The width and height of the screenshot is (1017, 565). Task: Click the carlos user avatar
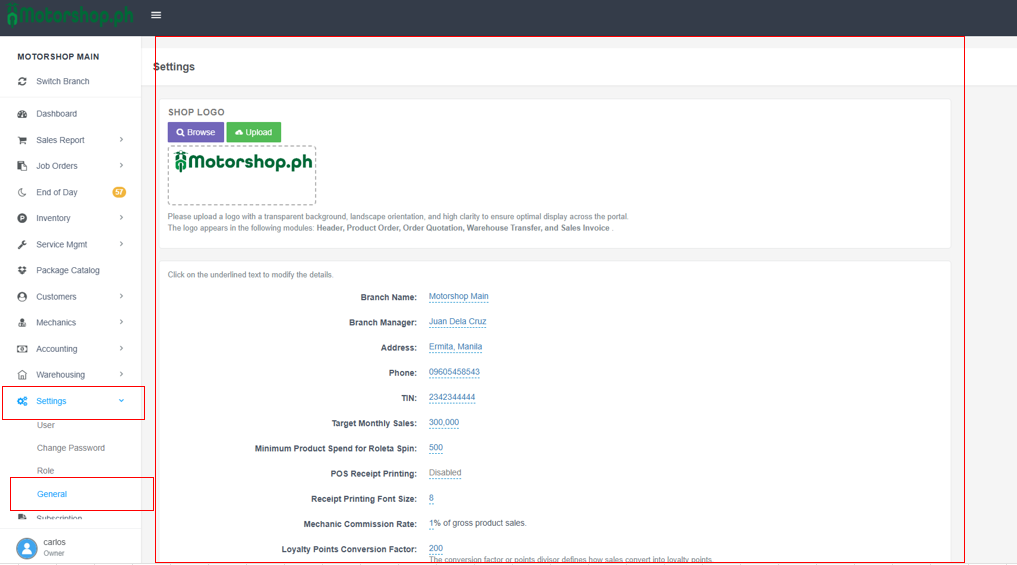(26, 547)
